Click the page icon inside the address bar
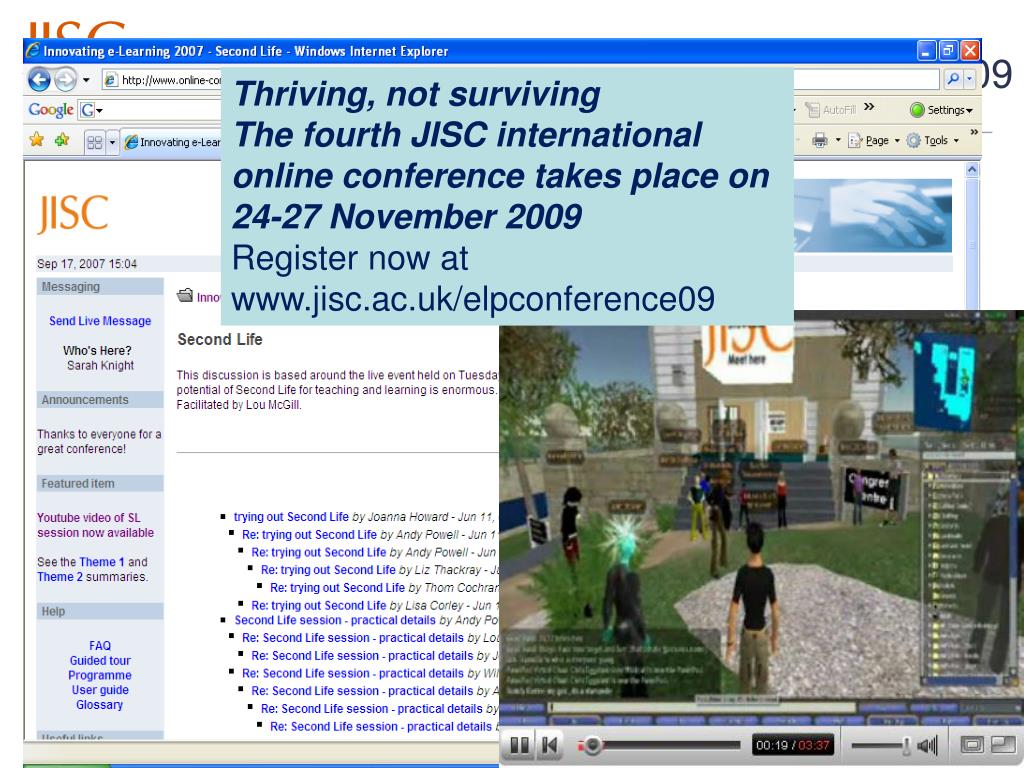 point(111,80)
